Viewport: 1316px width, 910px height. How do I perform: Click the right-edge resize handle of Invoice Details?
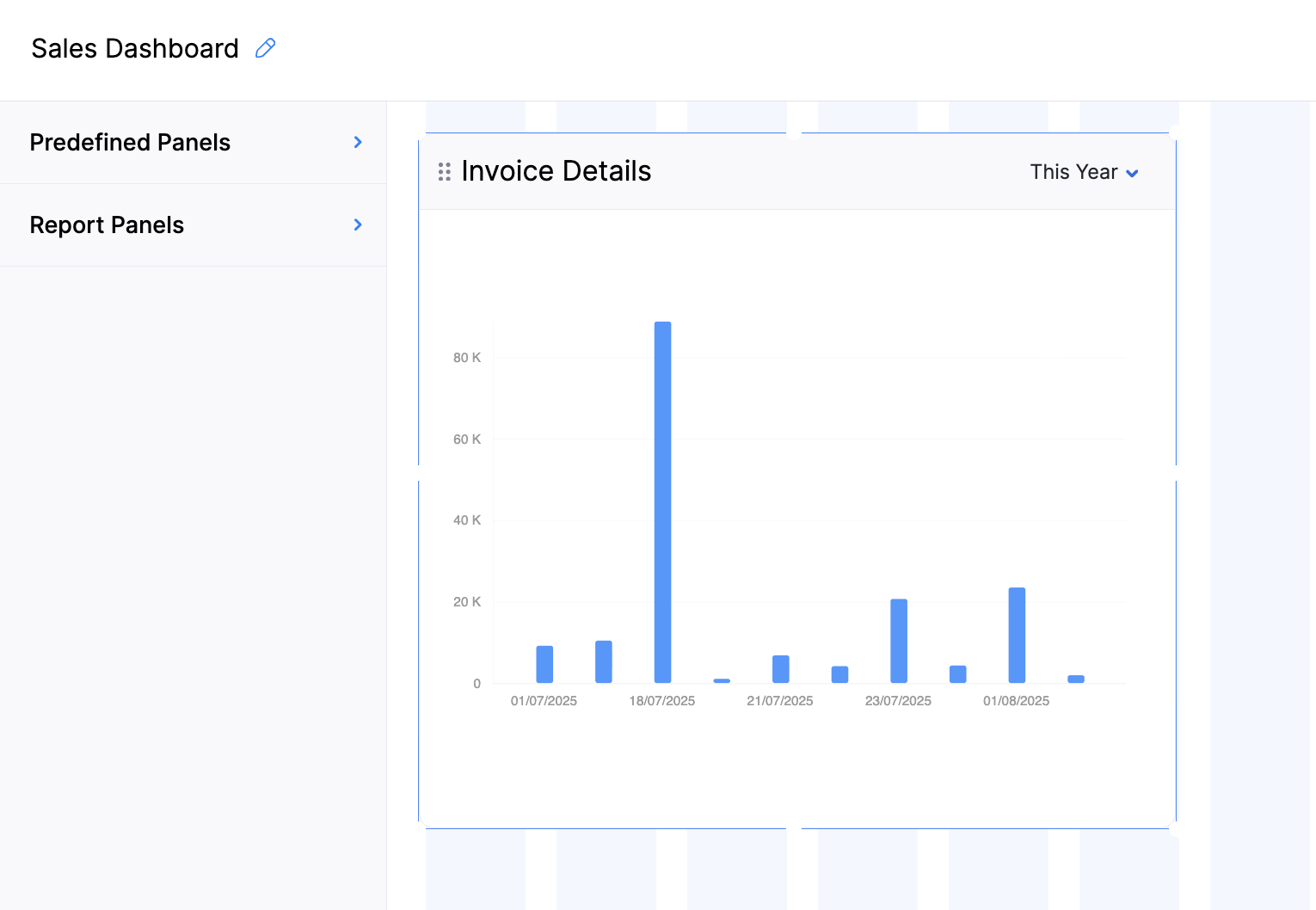[1176, 473]
